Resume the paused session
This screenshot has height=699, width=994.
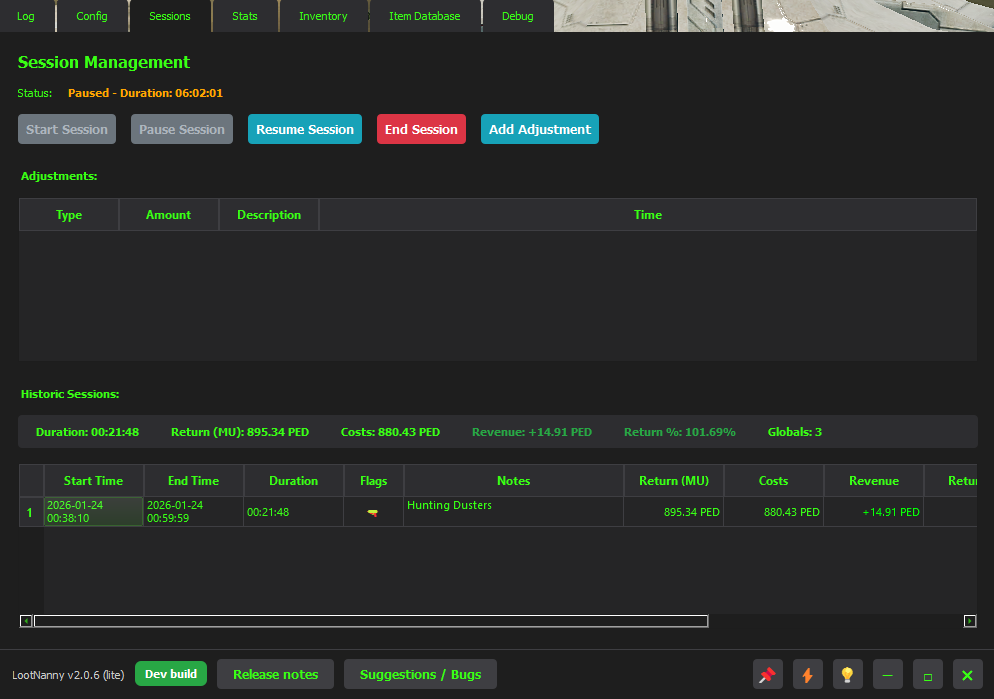tap(305, 129)
